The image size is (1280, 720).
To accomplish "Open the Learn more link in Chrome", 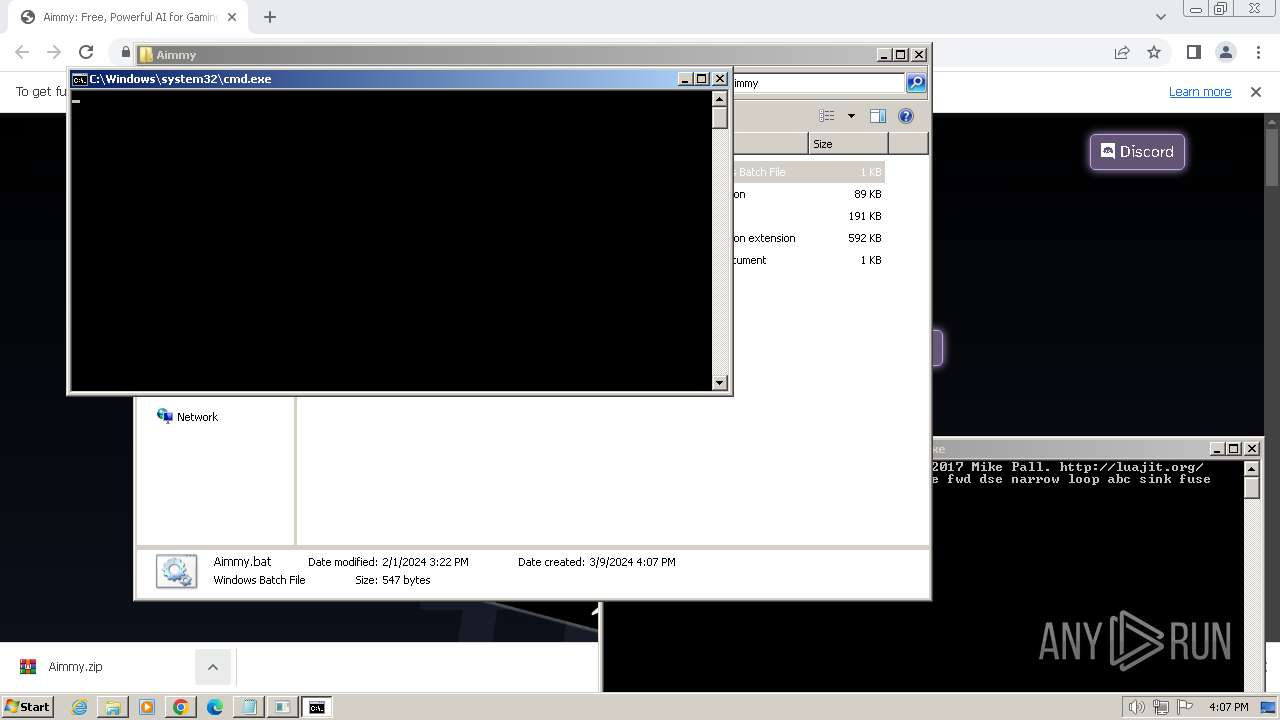I will [x=1200, y=91].
